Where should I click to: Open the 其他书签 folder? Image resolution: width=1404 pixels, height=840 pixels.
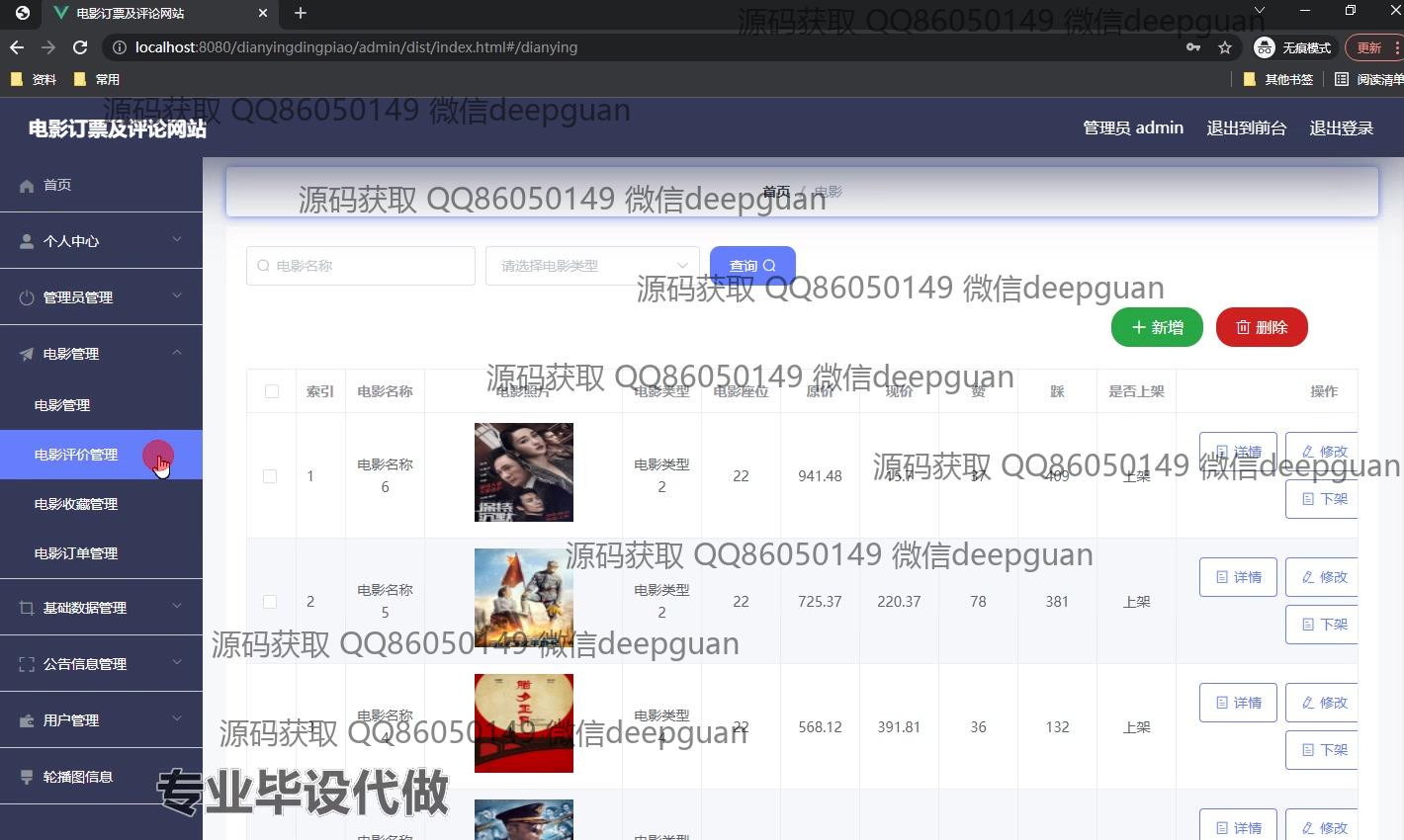[x=1278, y=79]
